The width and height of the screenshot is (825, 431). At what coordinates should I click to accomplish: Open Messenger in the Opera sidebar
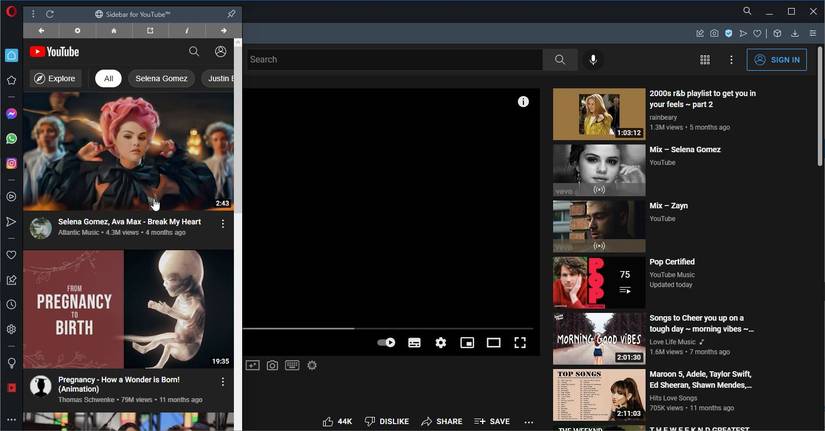[x=11, y=114]
